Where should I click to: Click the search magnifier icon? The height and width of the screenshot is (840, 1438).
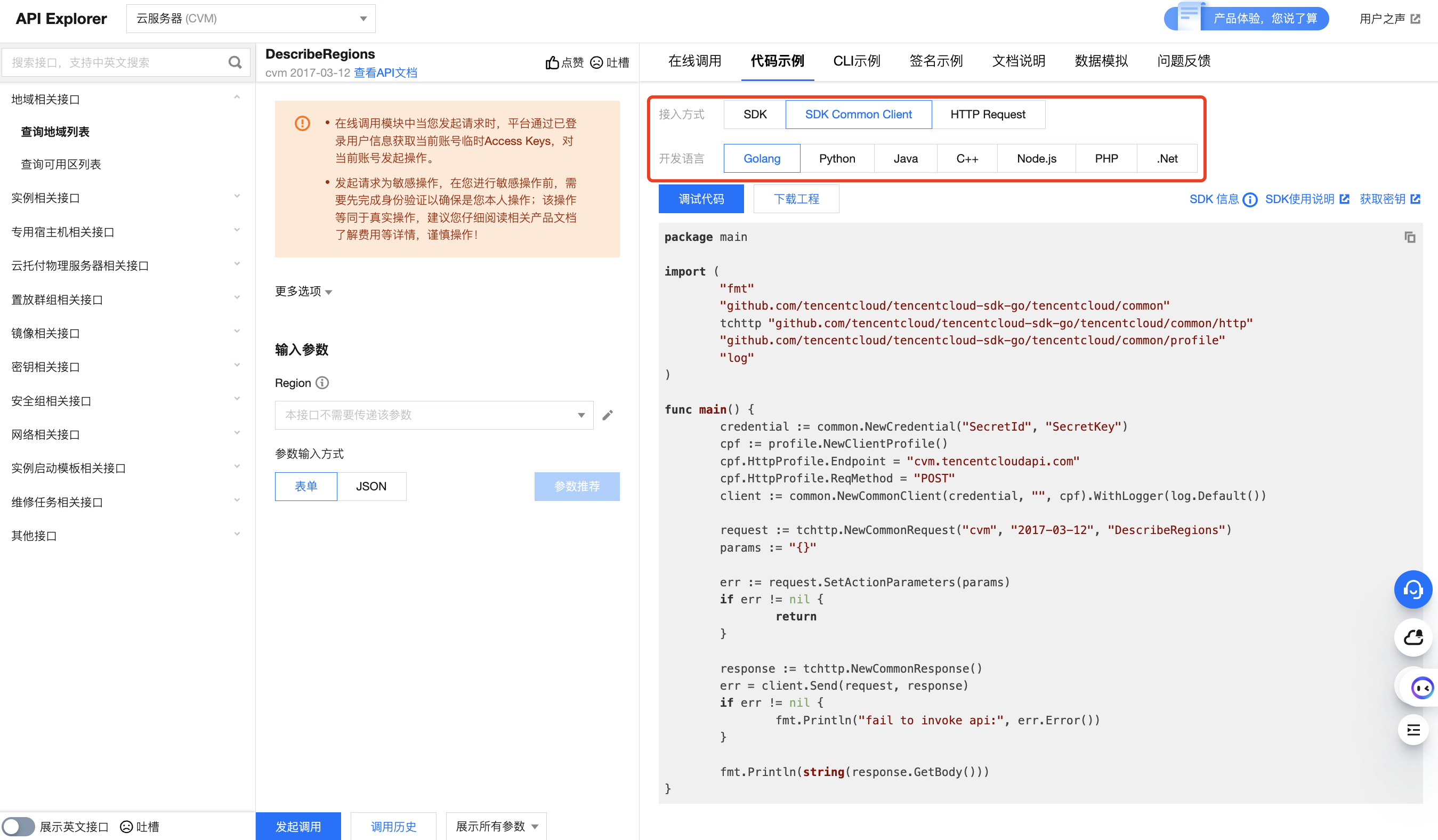coord(235,62)
